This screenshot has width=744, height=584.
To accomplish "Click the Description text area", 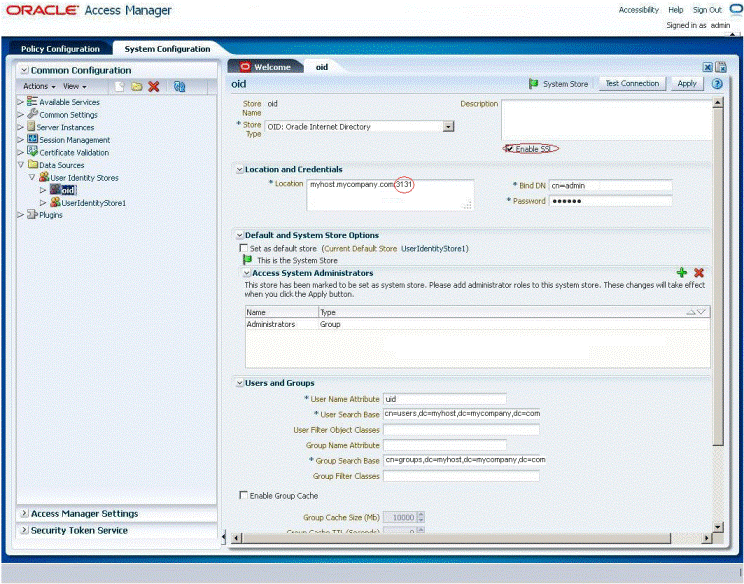I will pyautogui.click(x=606, y=120).
